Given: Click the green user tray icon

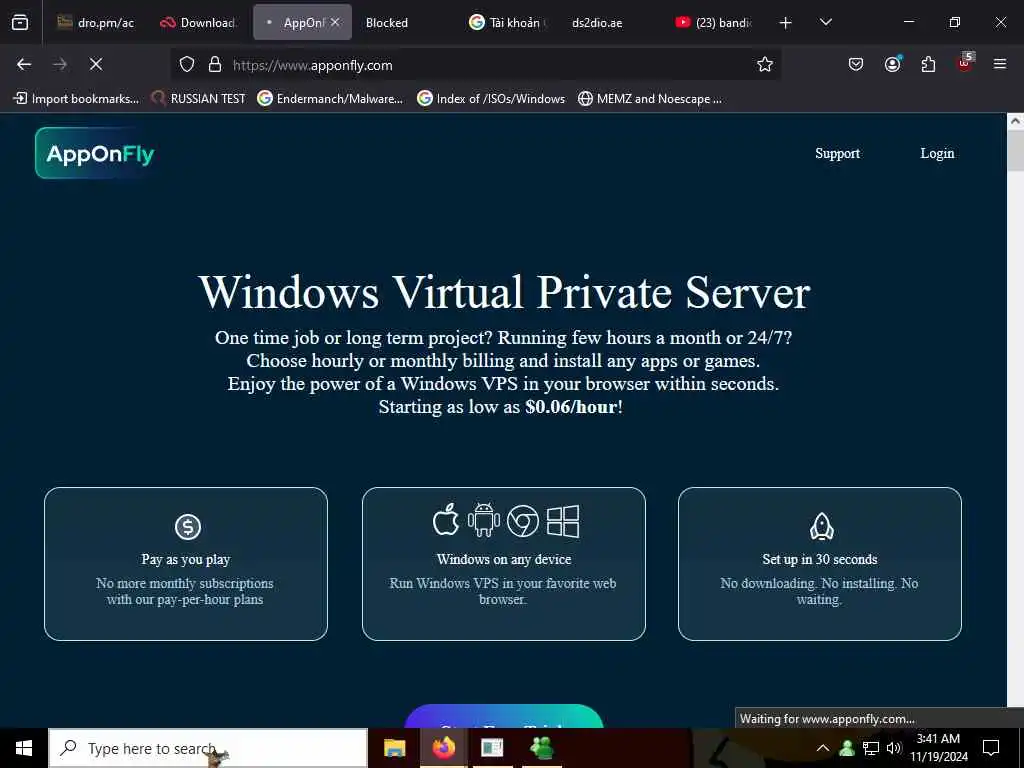Looking at the screenshot, I should pyautogui.click(x=847, y=748).
